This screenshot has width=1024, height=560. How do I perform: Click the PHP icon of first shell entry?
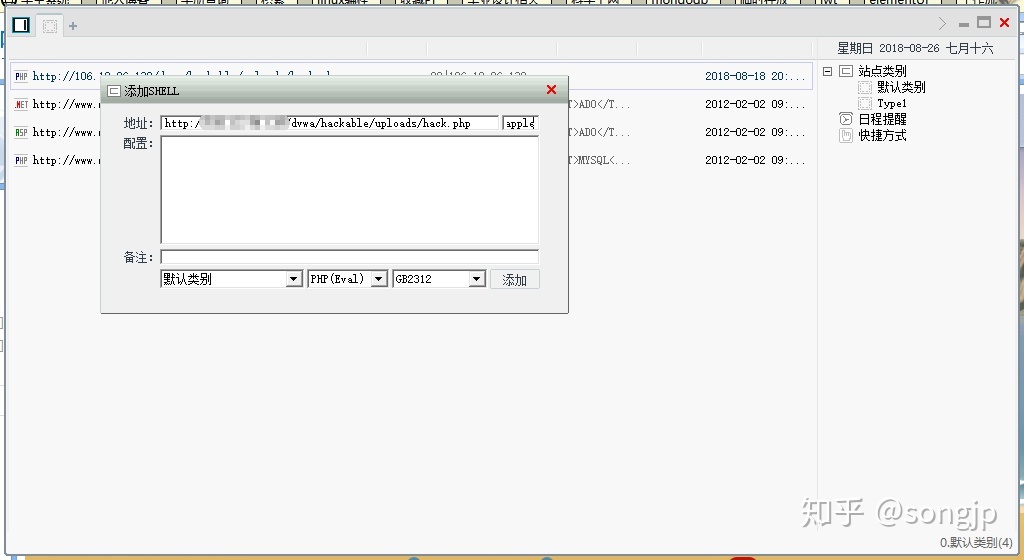[21, 76]
